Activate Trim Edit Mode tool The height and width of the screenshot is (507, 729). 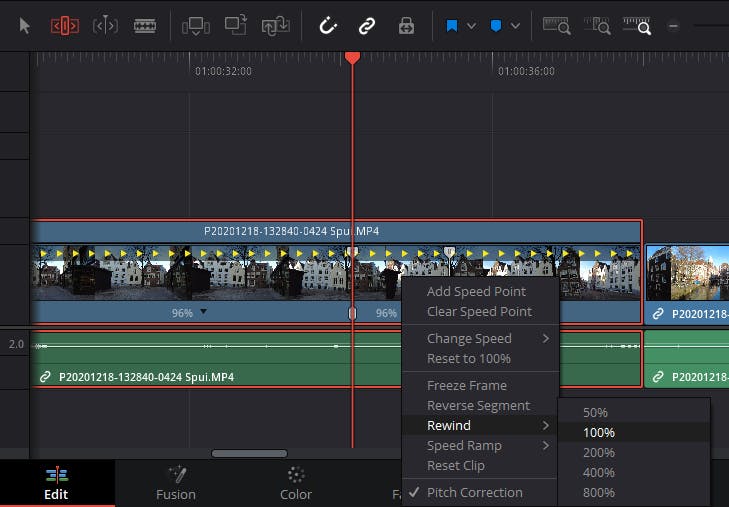tap(65, 26)
